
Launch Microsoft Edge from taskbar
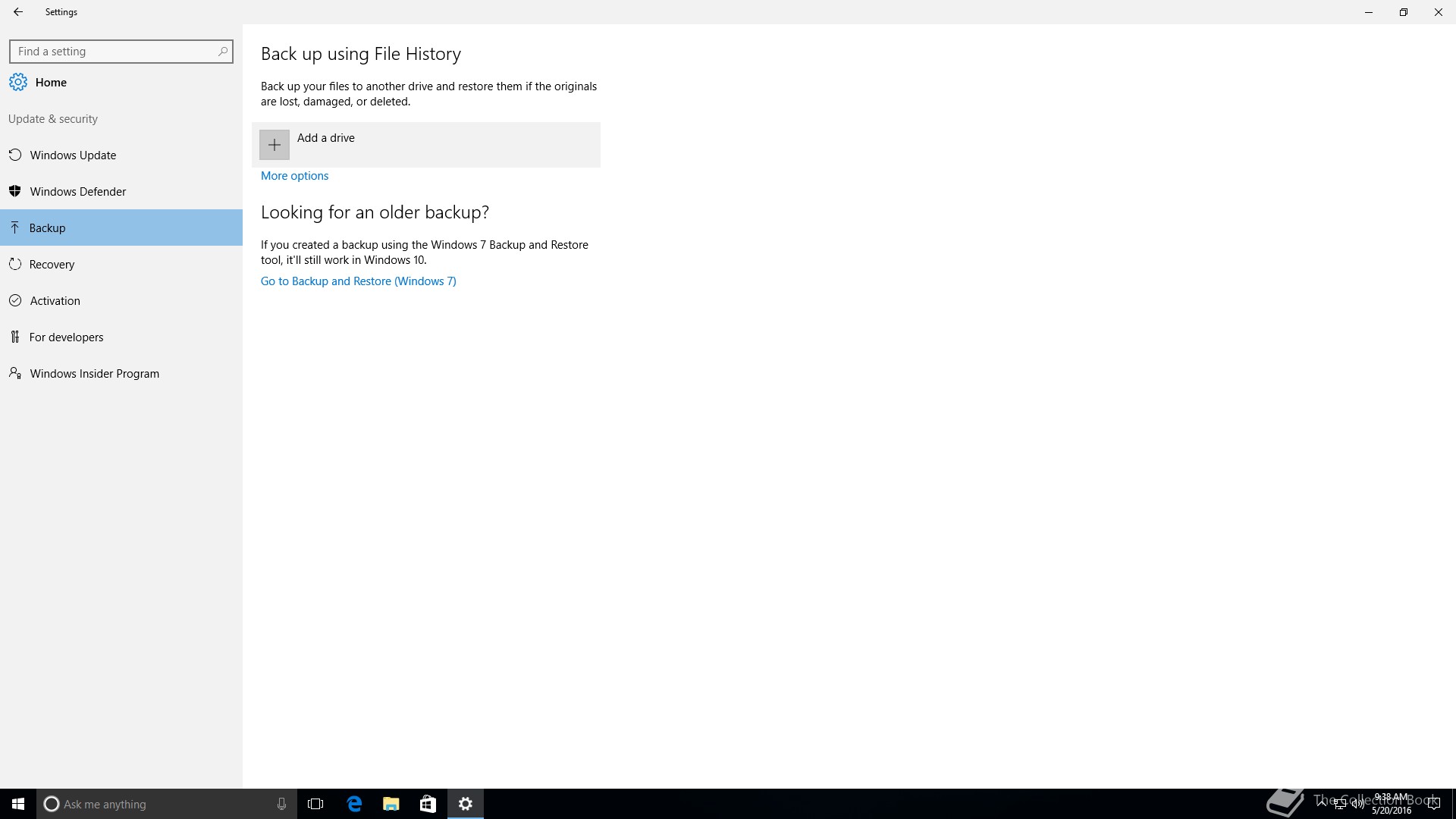354,804
